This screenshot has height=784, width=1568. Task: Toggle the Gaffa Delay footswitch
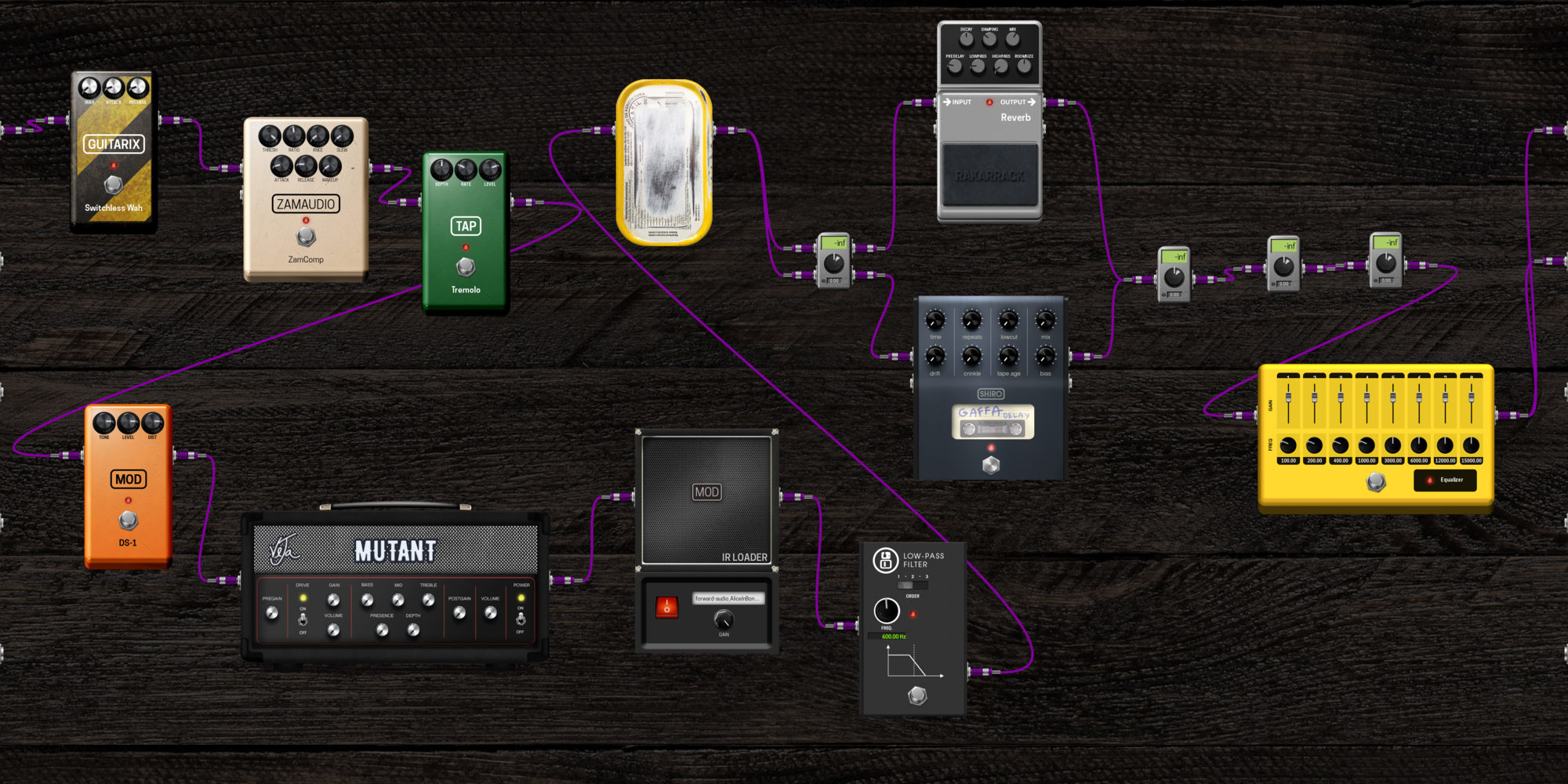click(x=991, y=465)
